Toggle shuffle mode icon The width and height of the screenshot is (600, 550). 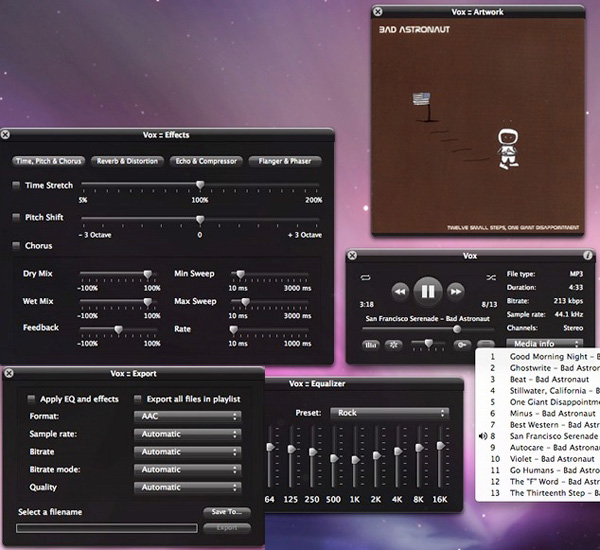coord(490,277)
